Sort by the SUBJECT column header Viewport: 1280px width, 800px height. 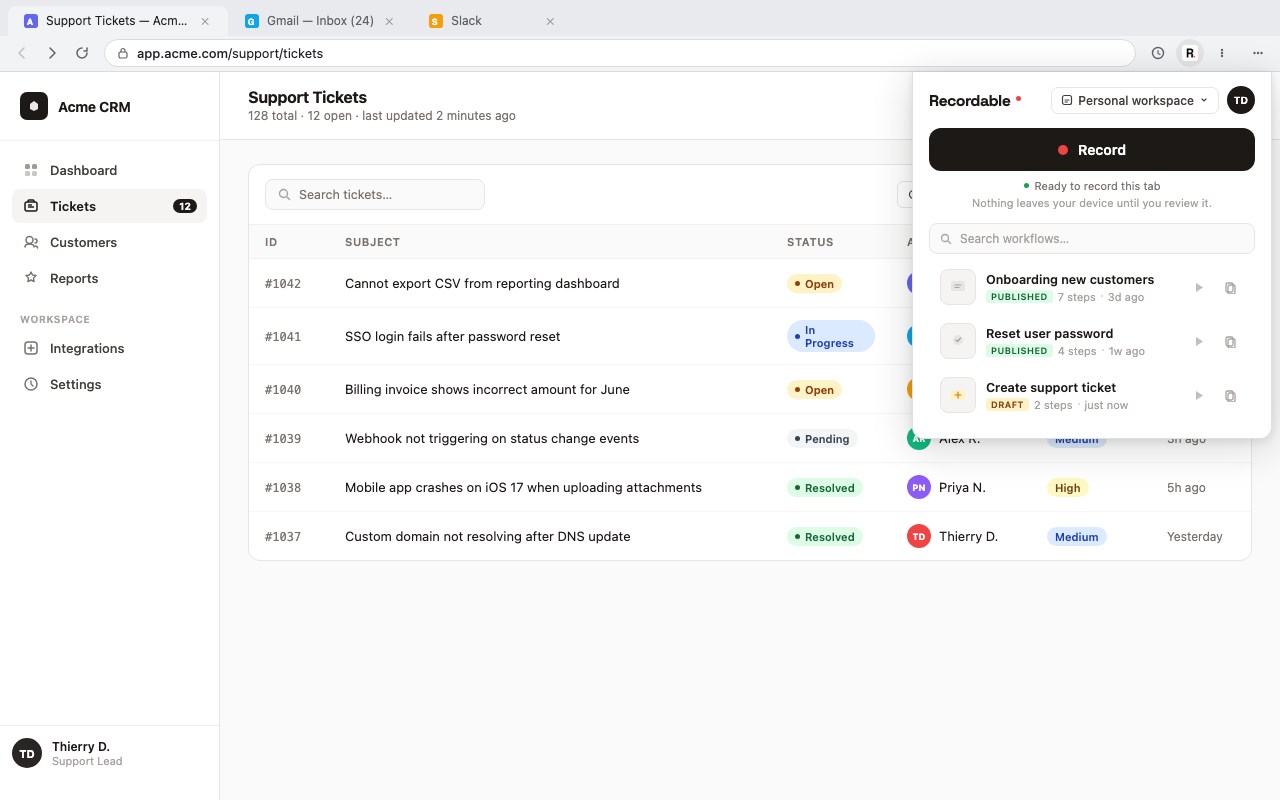tap(372, 242)
